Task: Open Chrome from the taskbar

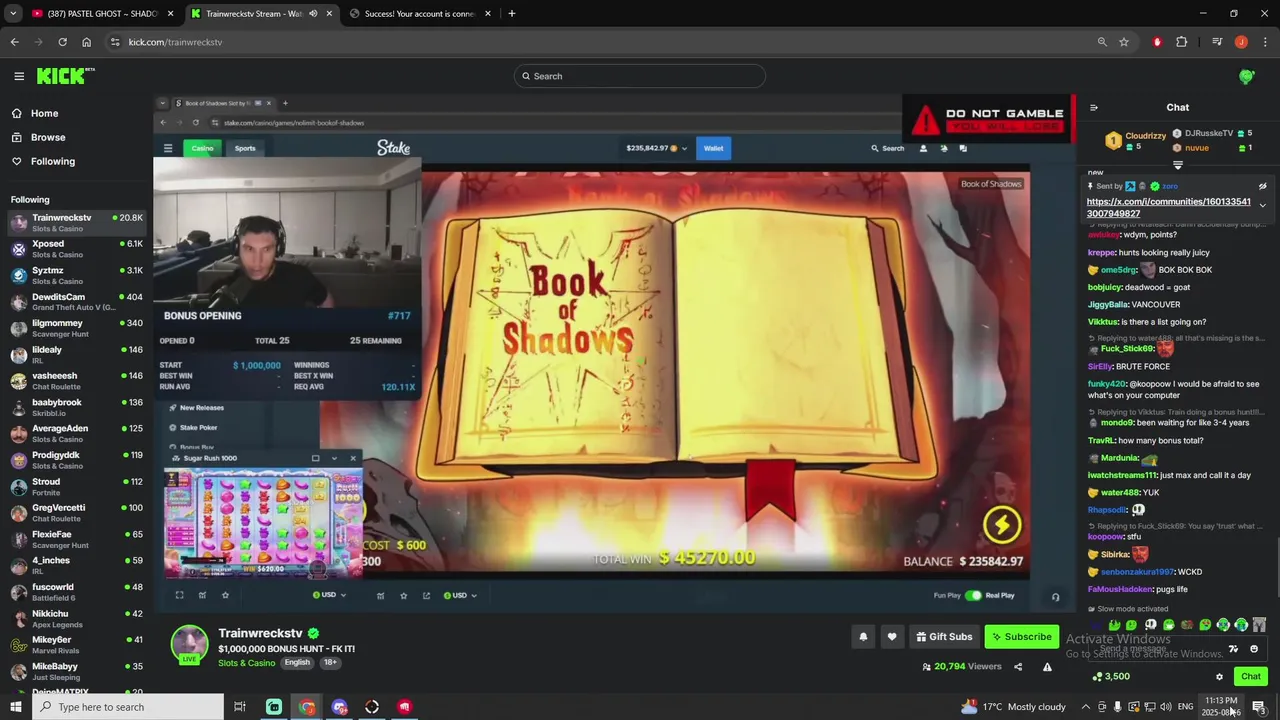Action: 306,707
